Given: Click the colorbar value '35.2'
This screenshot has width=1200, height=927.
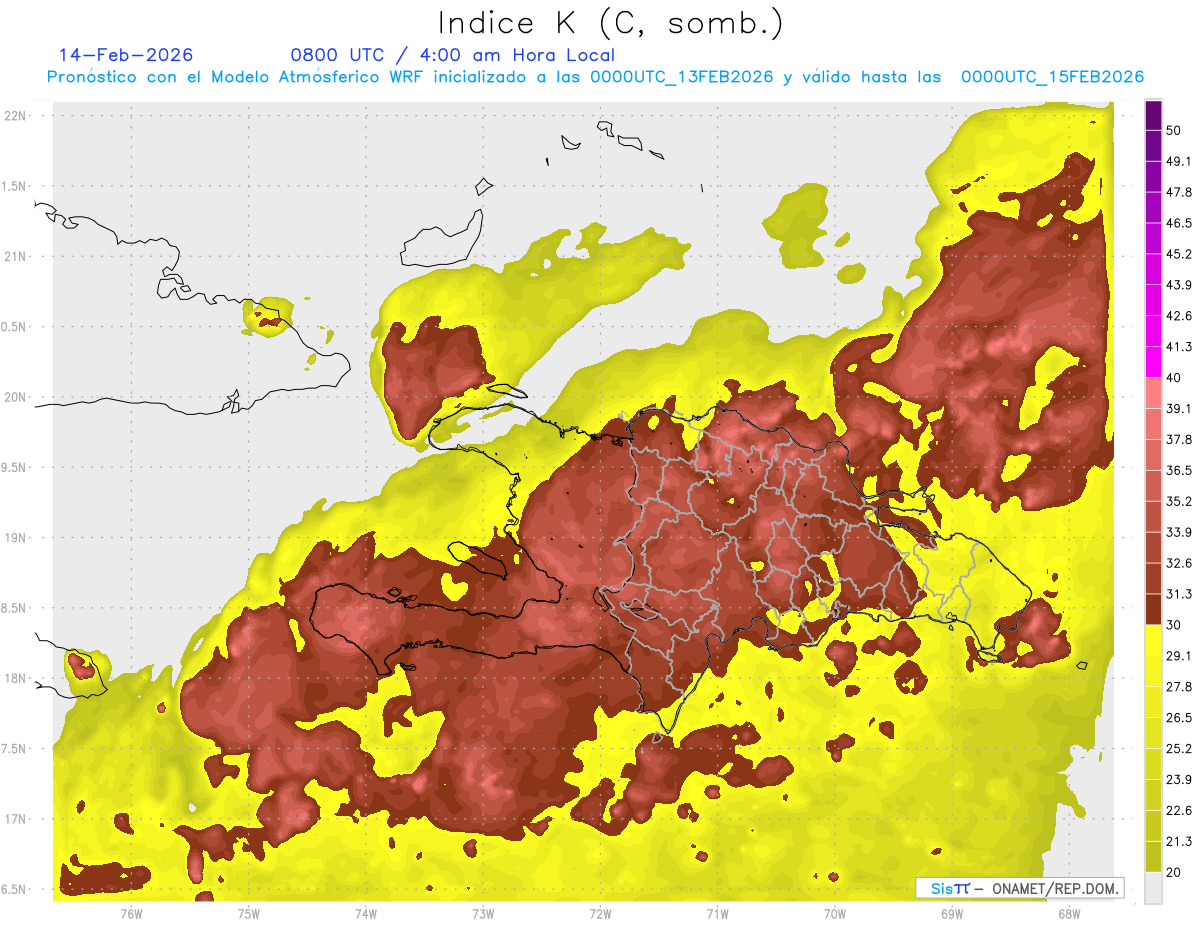Looking at the screenshot, I should (x=1179, y=501).
